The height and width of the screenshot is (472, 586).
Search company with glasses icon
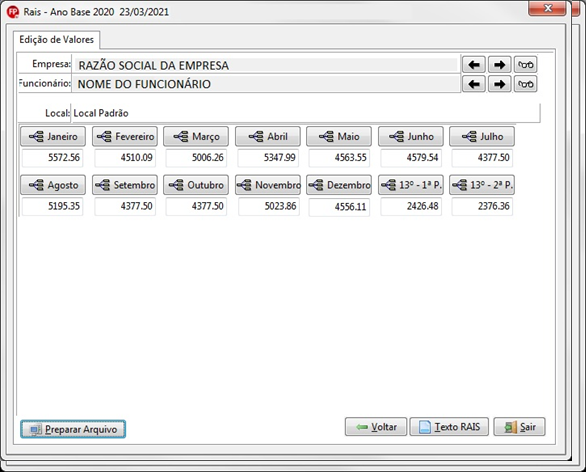pos(525,65)
